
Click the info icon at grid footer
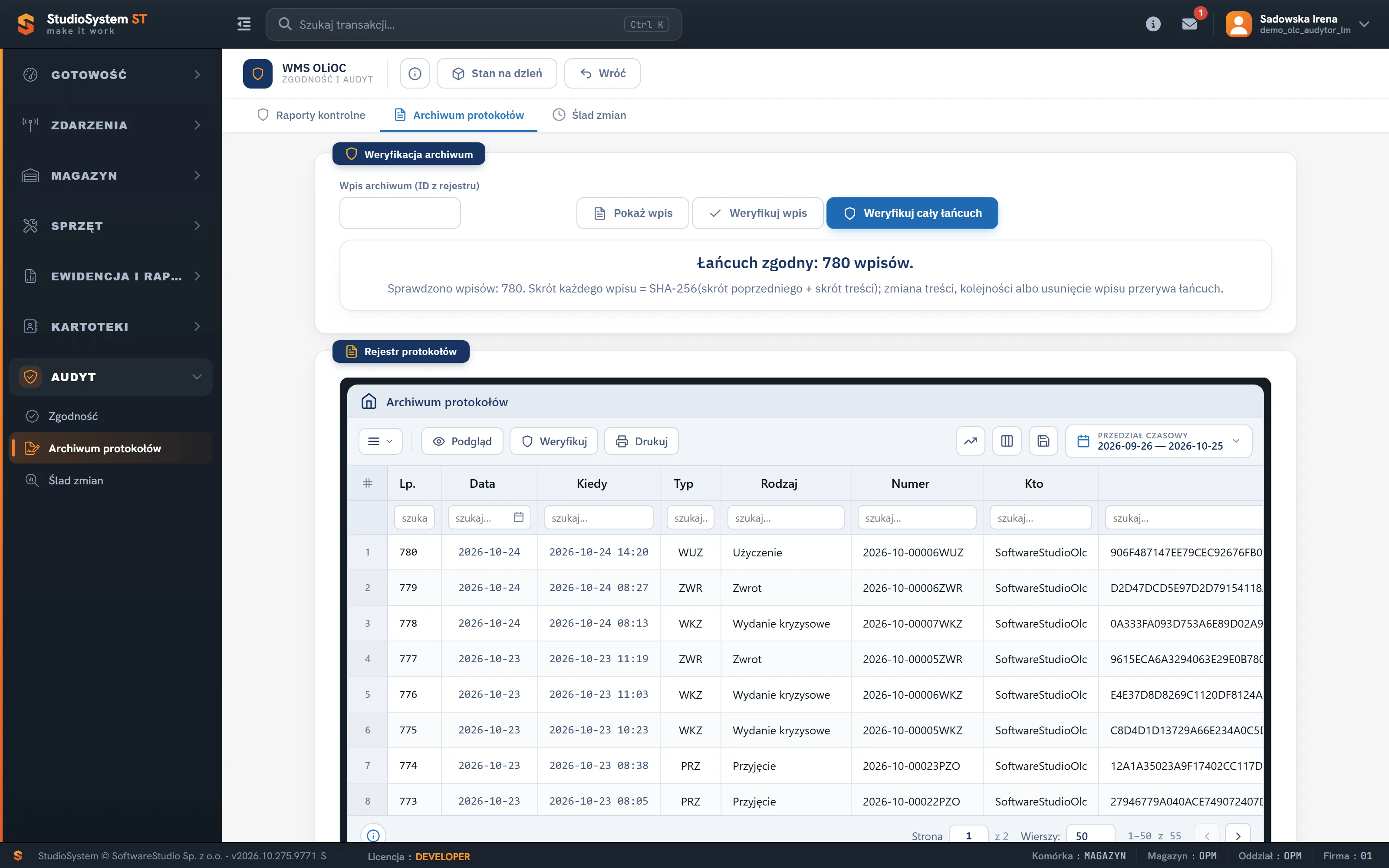pos(373,835)
